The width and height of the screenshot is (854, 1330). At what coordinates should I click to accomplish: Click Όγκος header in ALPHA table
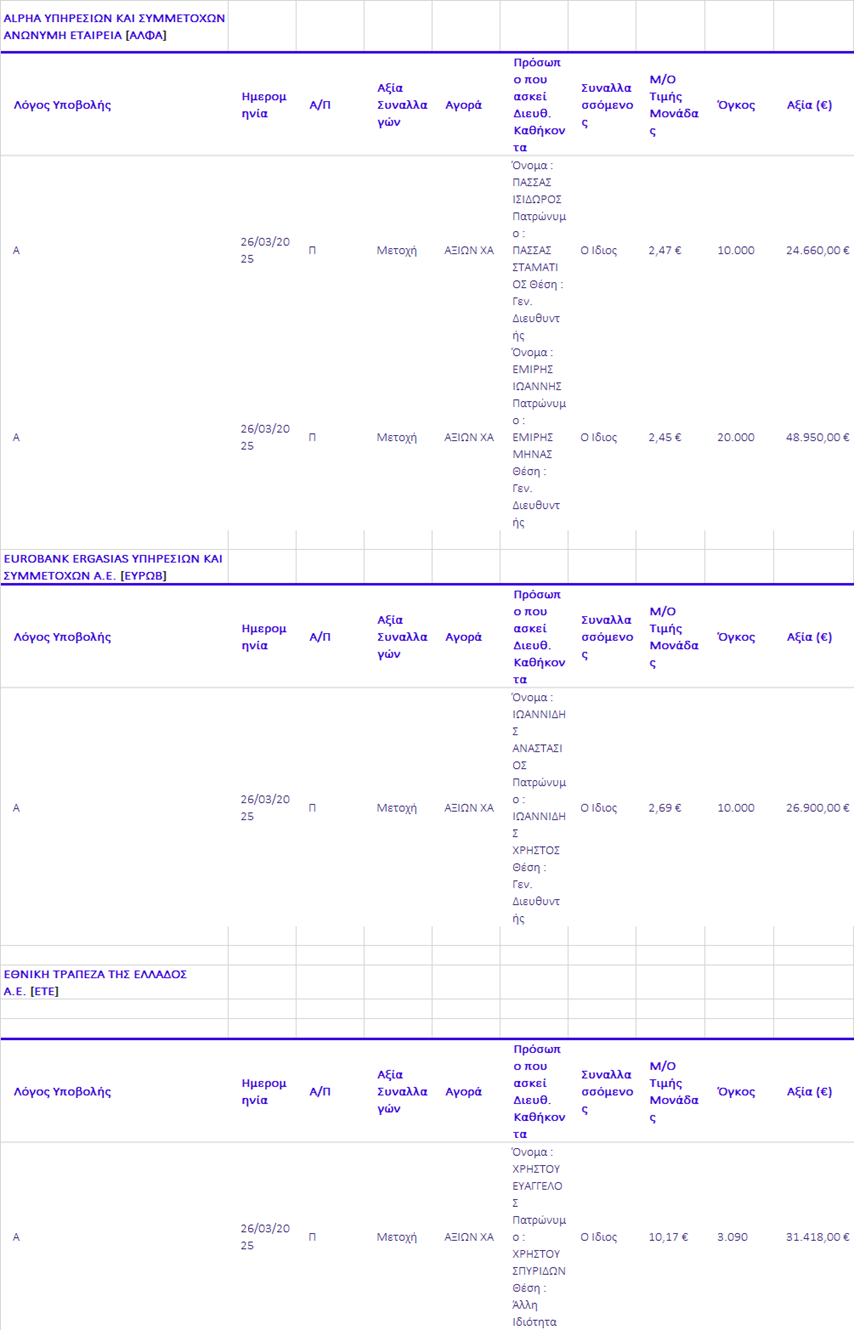point(736,105)
